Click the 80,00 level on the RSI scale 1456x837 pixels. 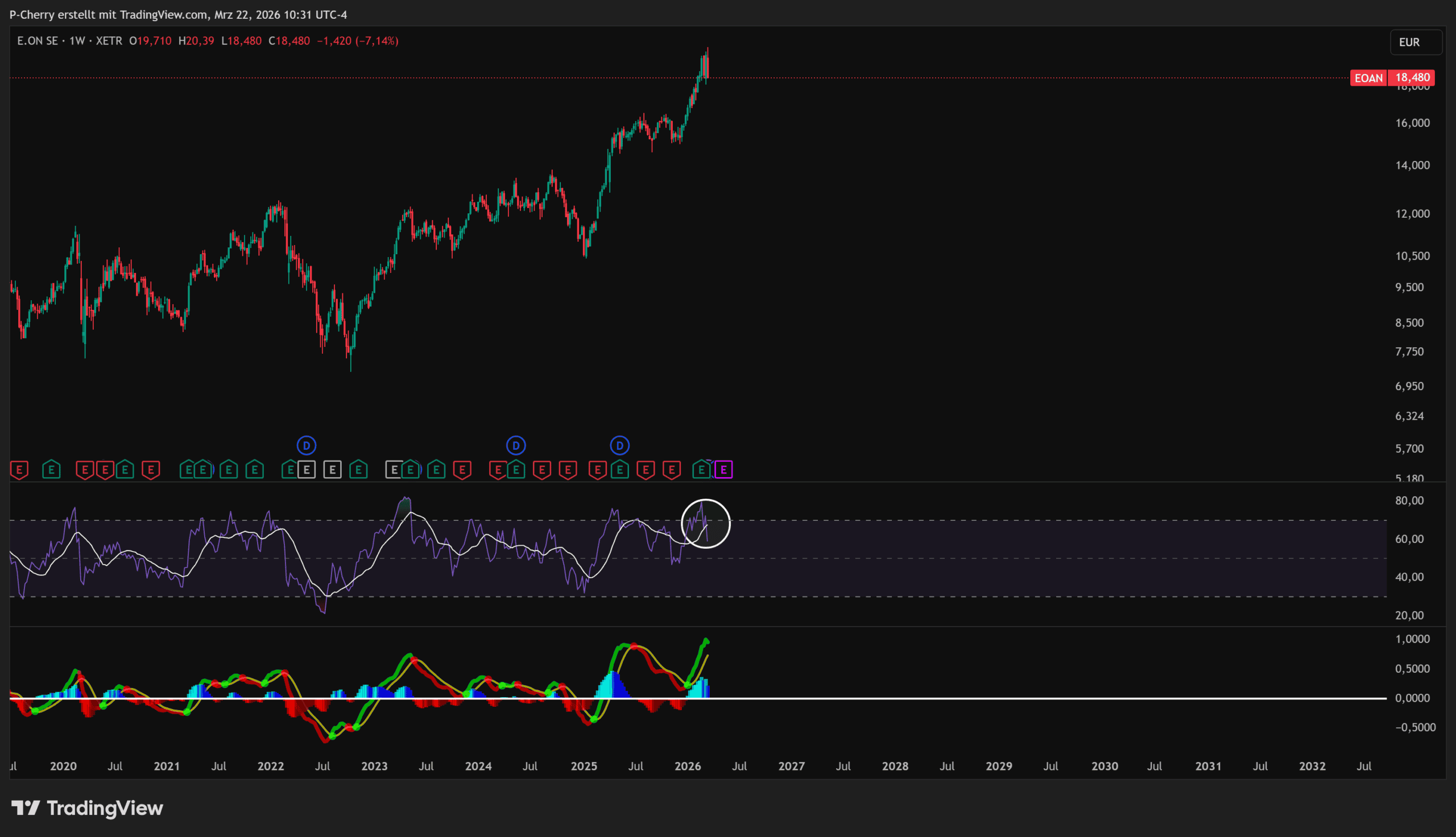click(x=1409, y=500)
